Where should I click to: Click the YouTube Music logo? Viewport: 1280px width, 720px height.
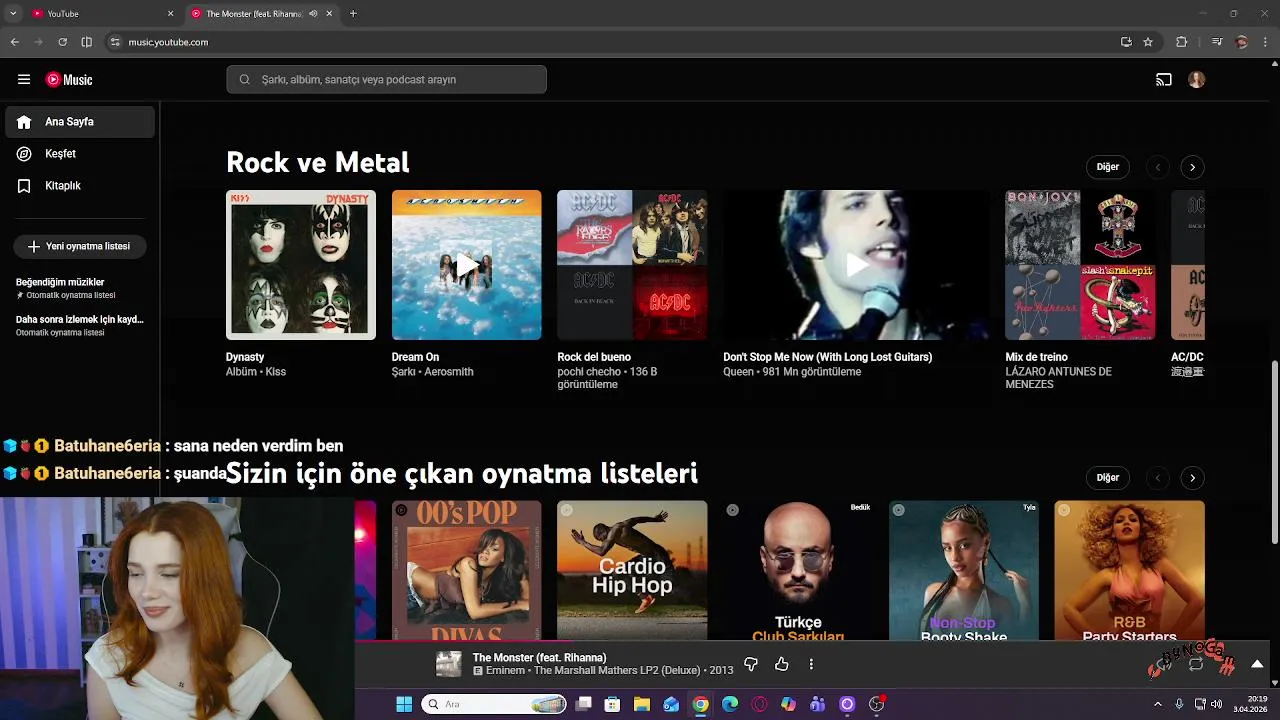[69, 80]
